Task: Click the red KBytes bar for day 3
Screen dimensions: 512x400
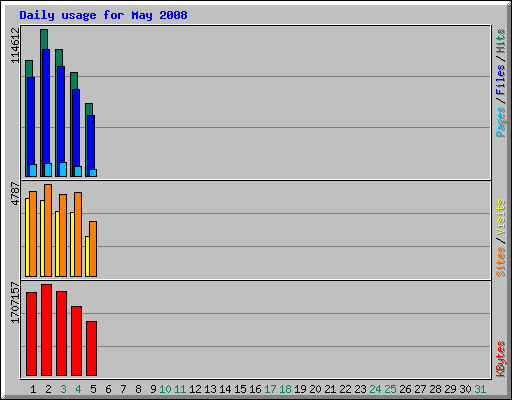Action: tap(61, 333)
